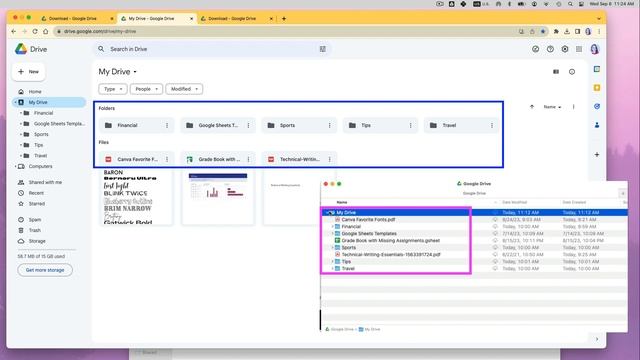Open the Travel folder card
Screen dimensions: 640x360
click(461, 125)
